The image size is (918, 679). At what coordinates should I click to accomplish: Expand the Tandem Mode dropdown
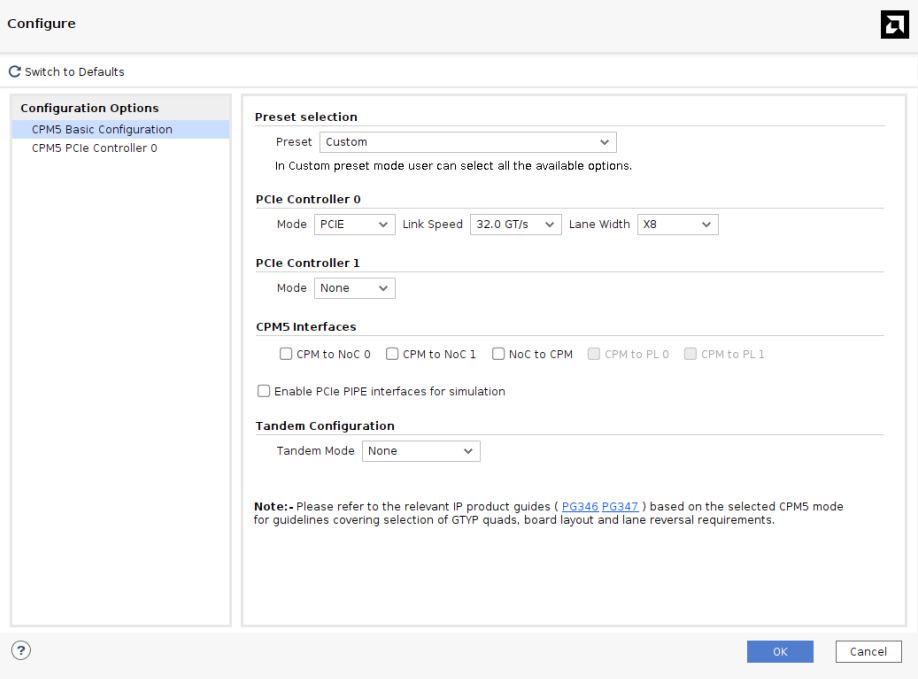pyautogui.click(x=420, y=451)
